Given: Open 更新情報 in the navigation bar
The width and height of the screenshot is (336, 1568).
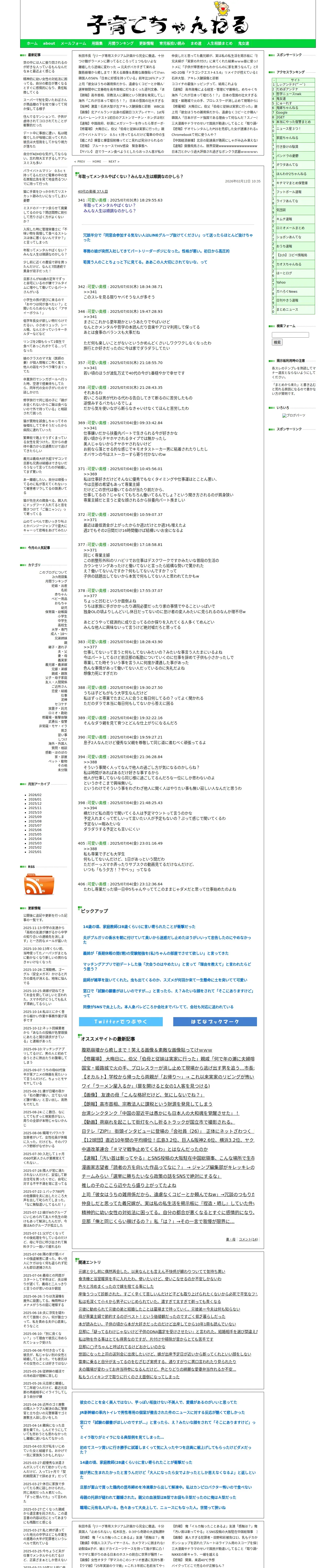Looking at the screenshot, I should 146,43.
